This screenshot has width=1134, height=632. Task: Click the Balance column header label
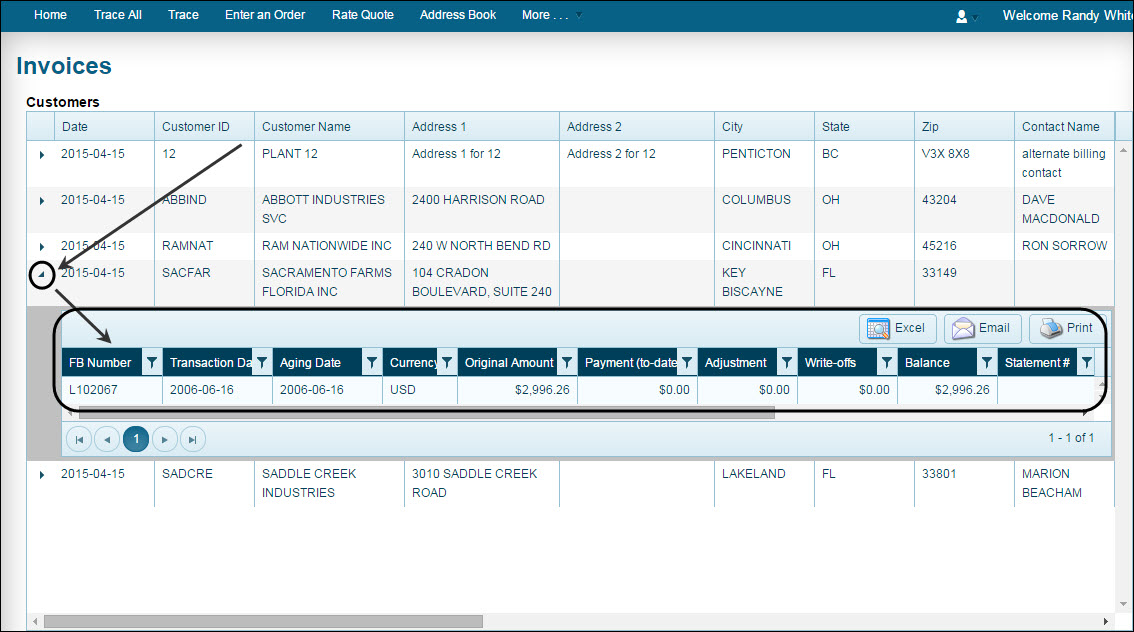(x=927, y=363)
